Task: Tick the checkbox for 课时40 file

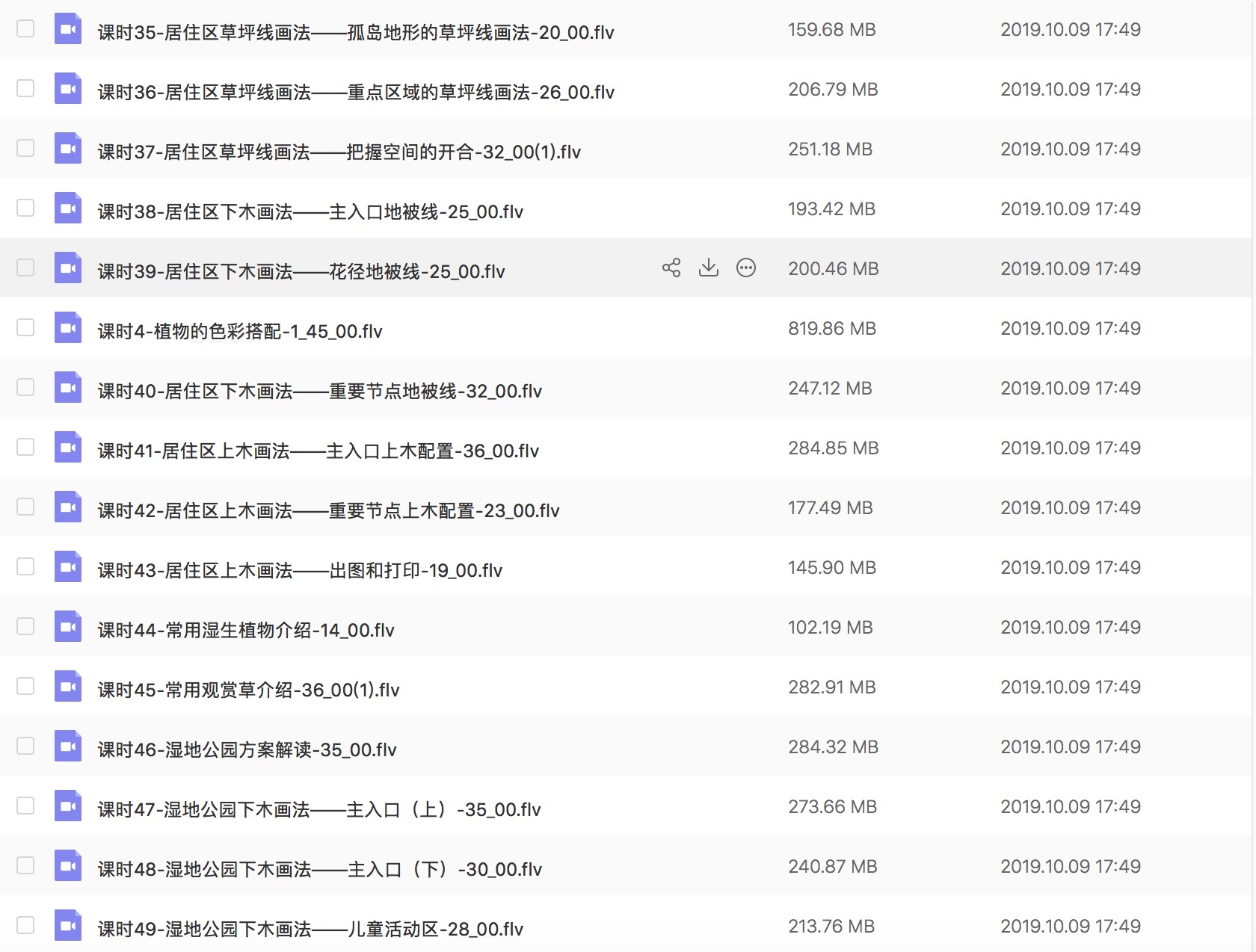Action: 25,387
